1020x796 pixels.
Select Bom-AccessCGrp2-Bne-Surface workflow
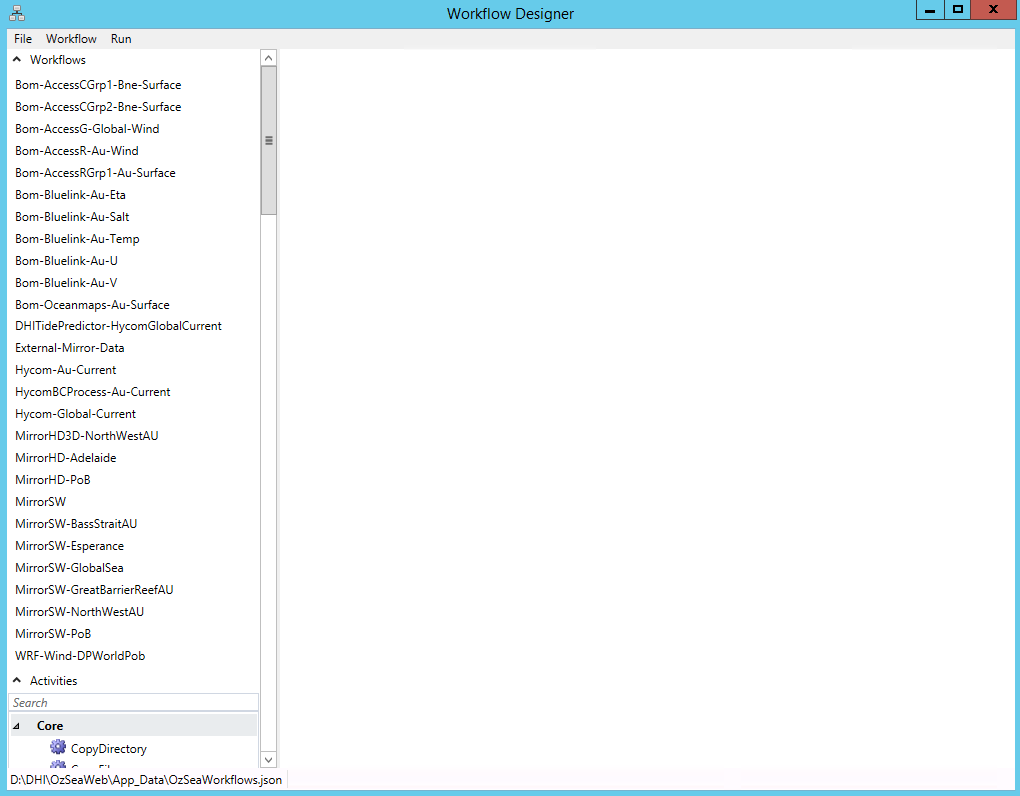pos(98,107)
